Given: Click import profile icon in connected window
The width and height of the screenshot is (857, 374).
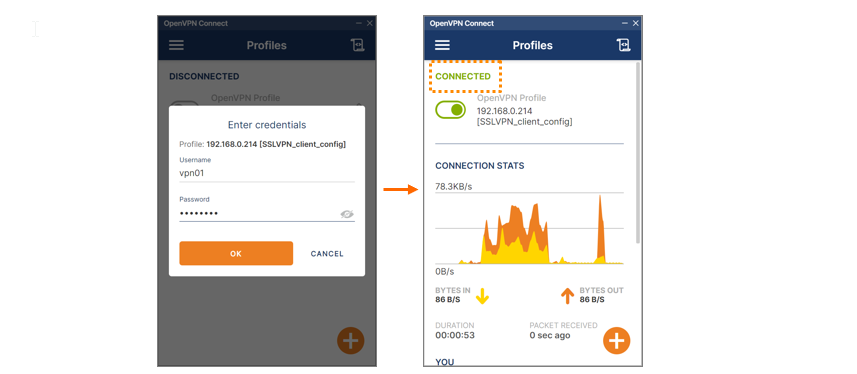Looking at the screenshot, I should point(623,45).
